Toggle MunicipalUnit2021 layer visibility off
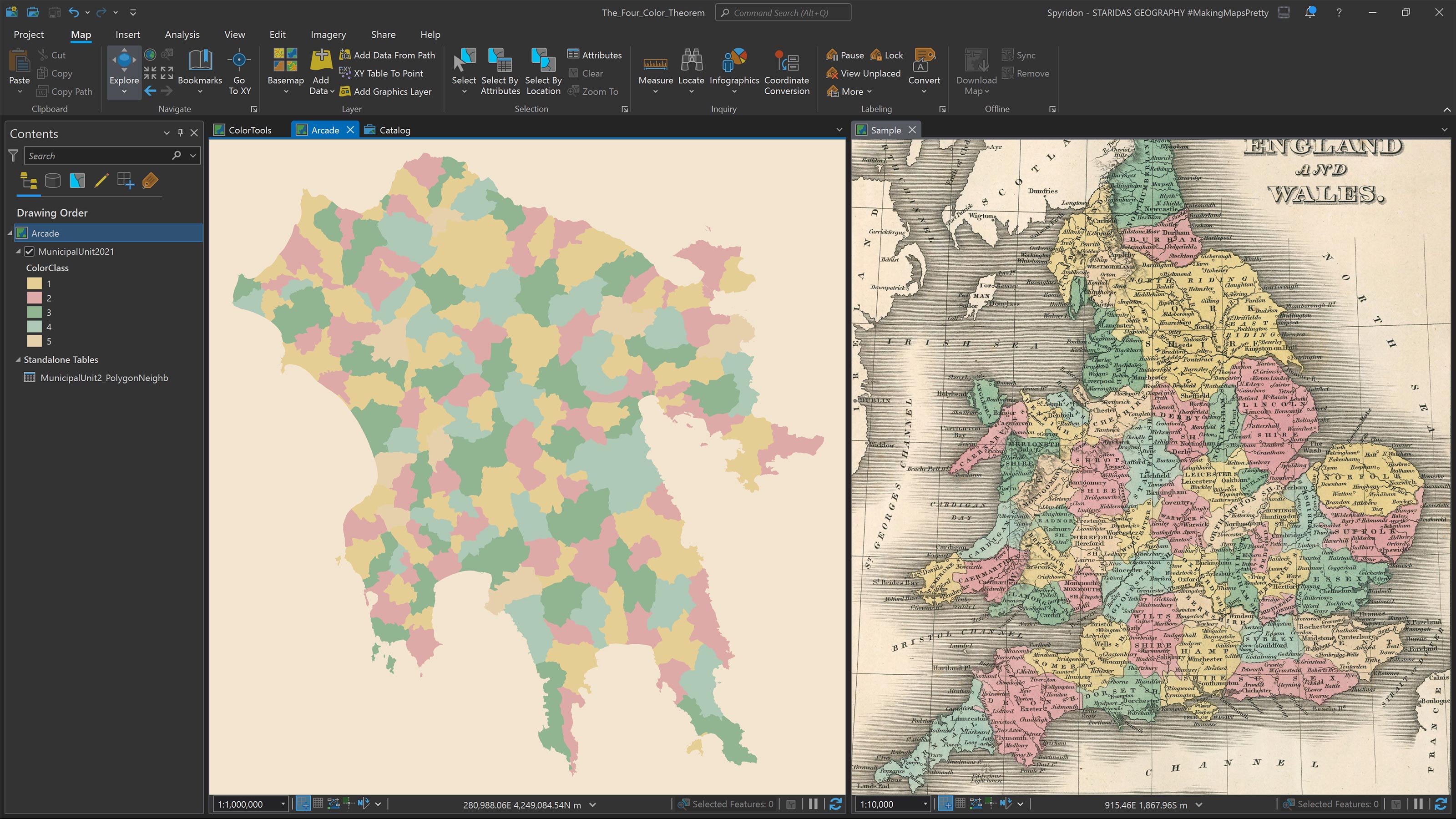 29,252
